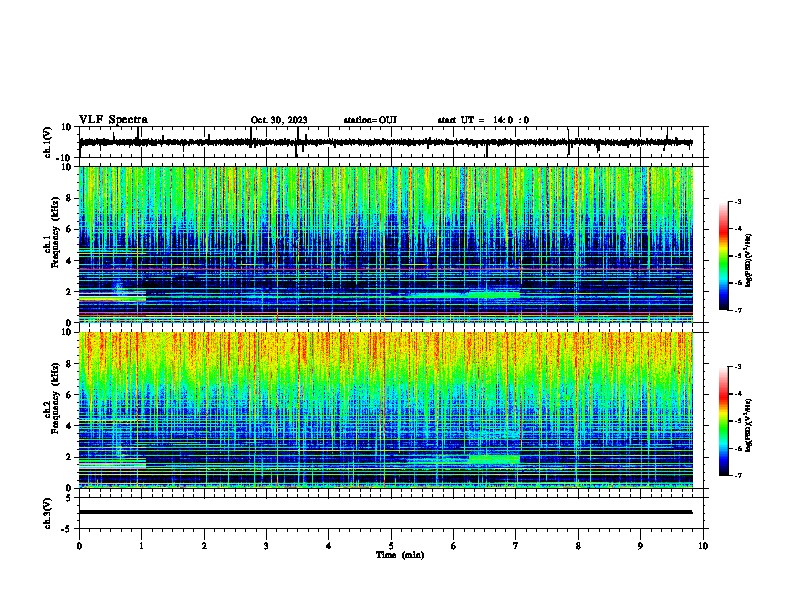The height and width of the screenshot is (612, 792).
Task: Click the "-7" tick on ch.2 colorbar
Action: click(737, 475)
